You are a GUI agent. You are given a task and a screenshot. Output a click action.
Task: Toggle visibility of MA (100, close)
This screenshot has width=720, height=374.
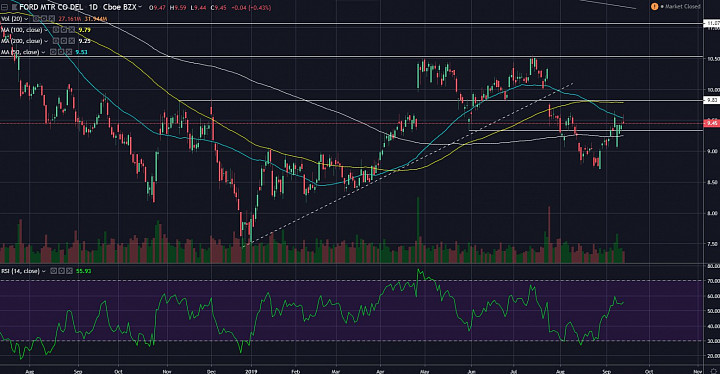point(56,30)
